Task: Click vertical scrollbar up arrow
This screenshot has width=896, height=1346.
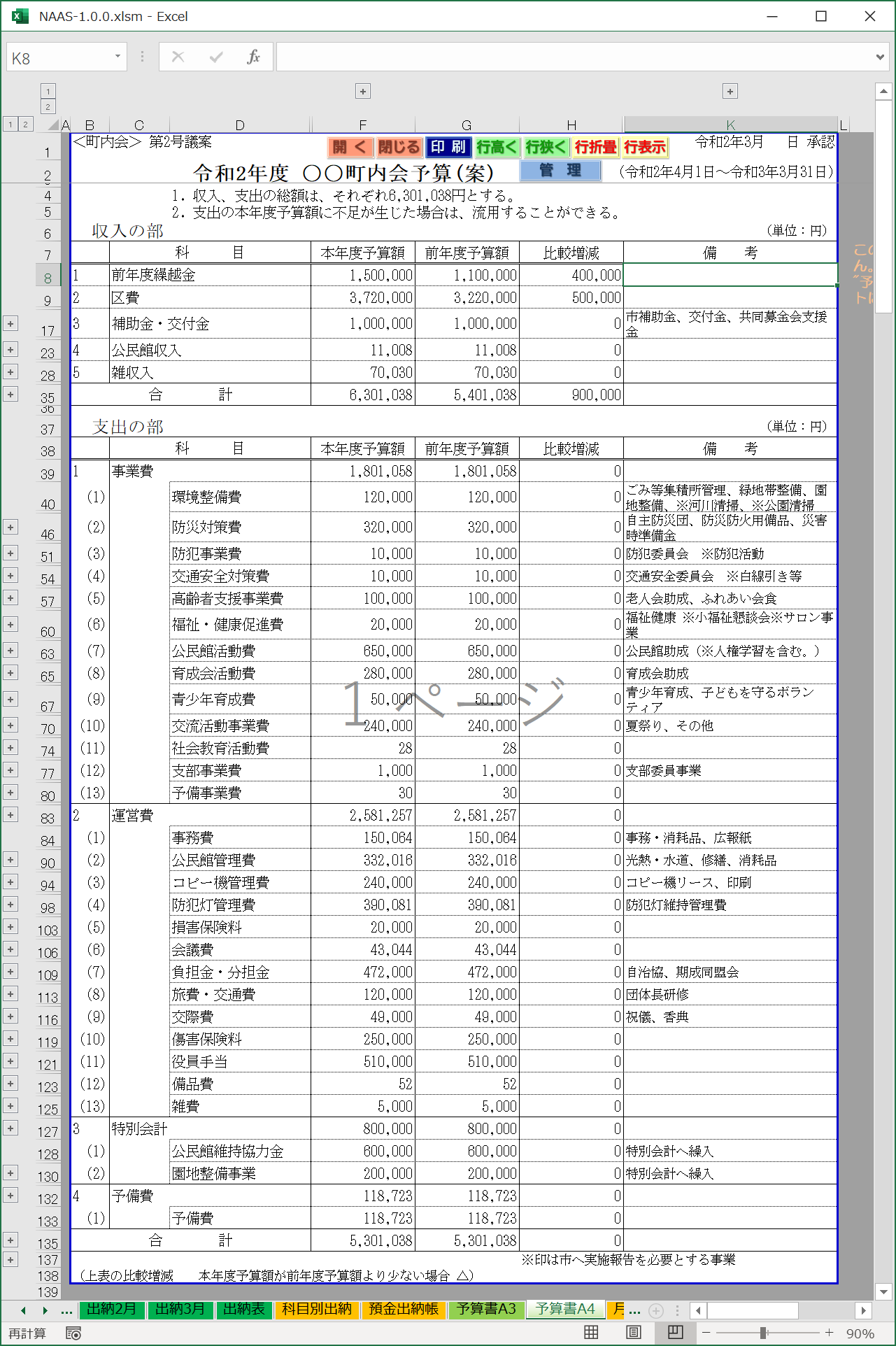Action: click(883, 92)
